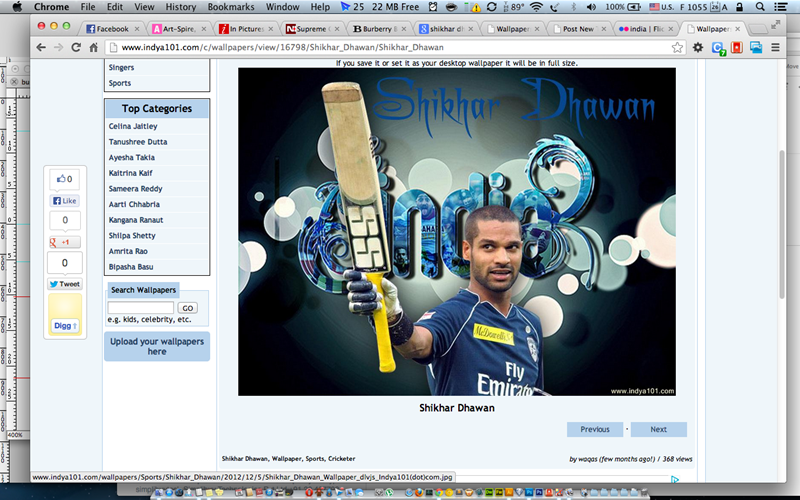The height and width of the screenshot is (500, 800).
Task: Switch to the Post New tab
Action: [579, 29]
